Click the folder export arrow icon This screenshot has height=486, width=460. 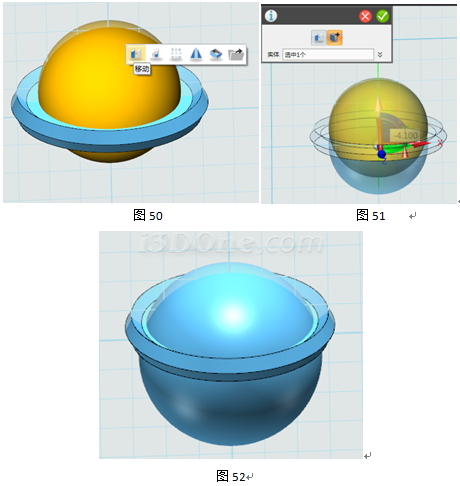pyautogui.click(x=236, y=54)
